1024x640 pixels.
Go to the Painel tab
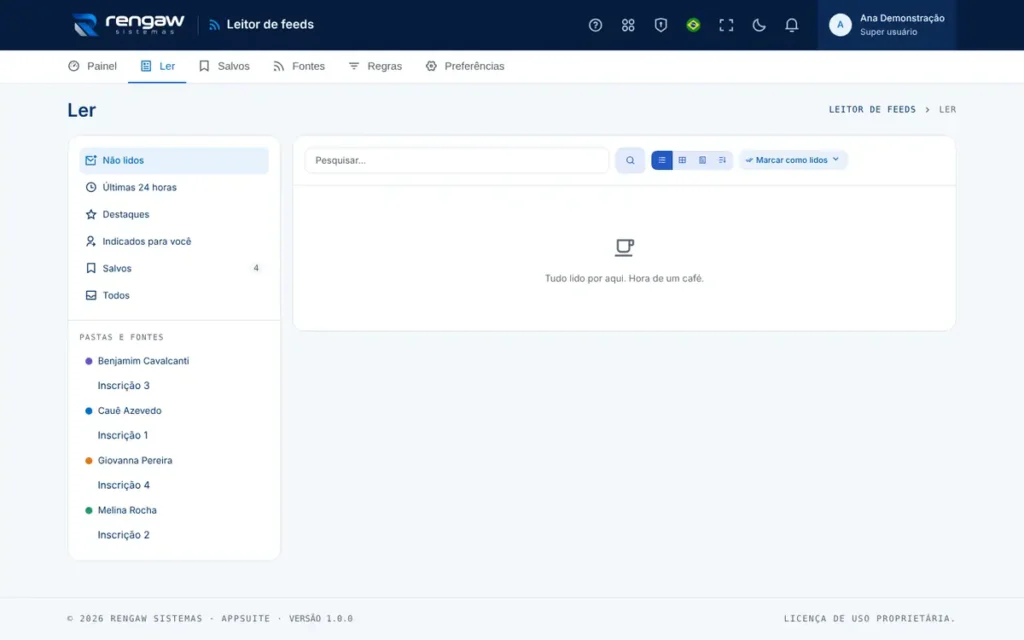(92, 66)
